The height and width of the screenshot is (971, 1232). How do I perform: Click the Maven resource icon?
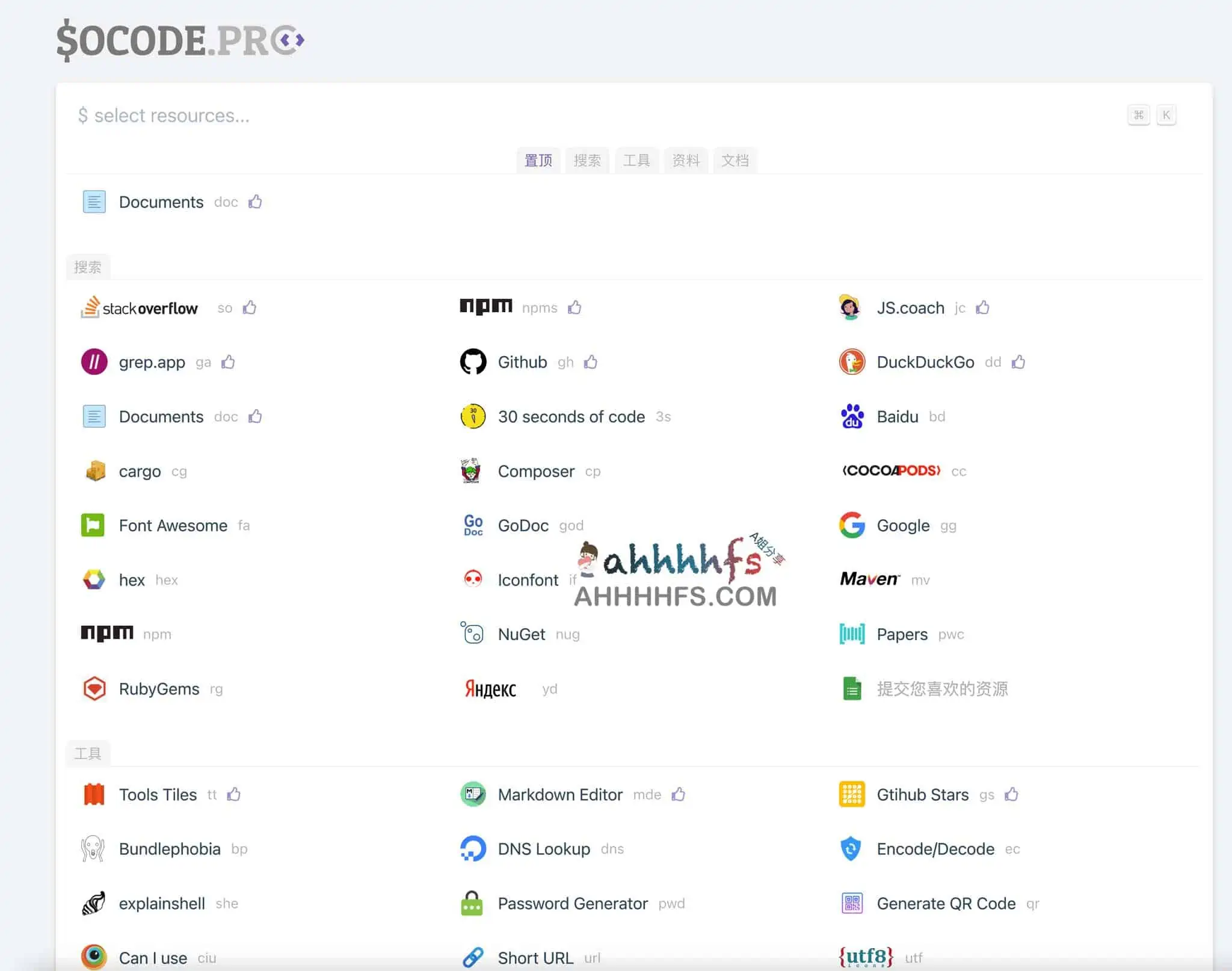pyautogui.click(x=869, y=578)
